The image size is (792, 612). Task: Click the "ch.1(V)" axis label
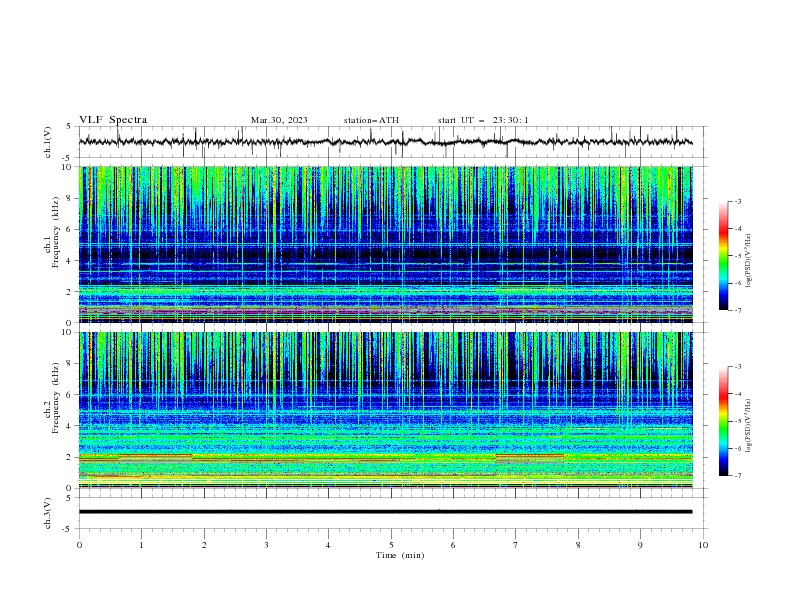pos(48,142)
